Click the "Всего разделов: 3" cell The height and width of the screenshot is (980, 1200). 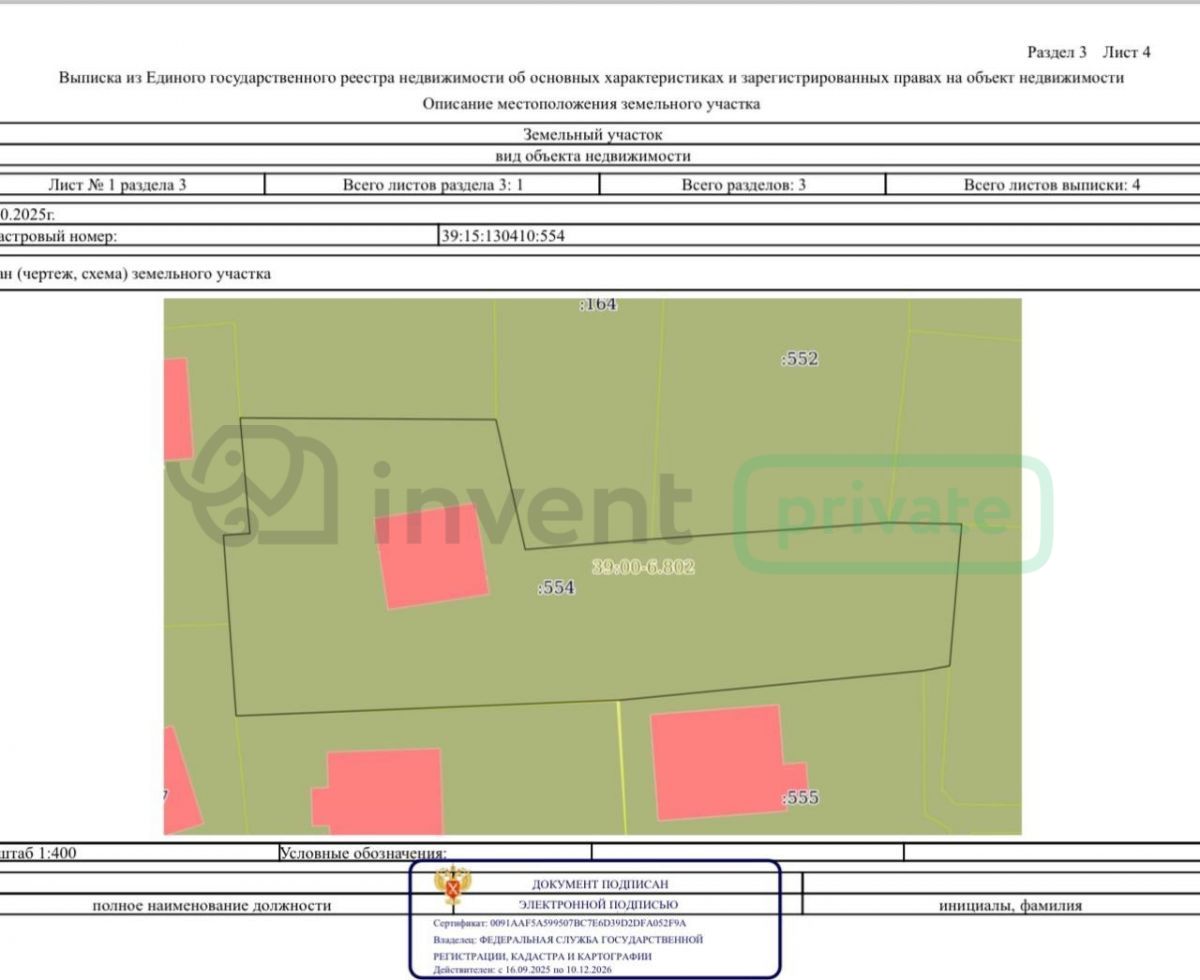click(x=743, y=185)
